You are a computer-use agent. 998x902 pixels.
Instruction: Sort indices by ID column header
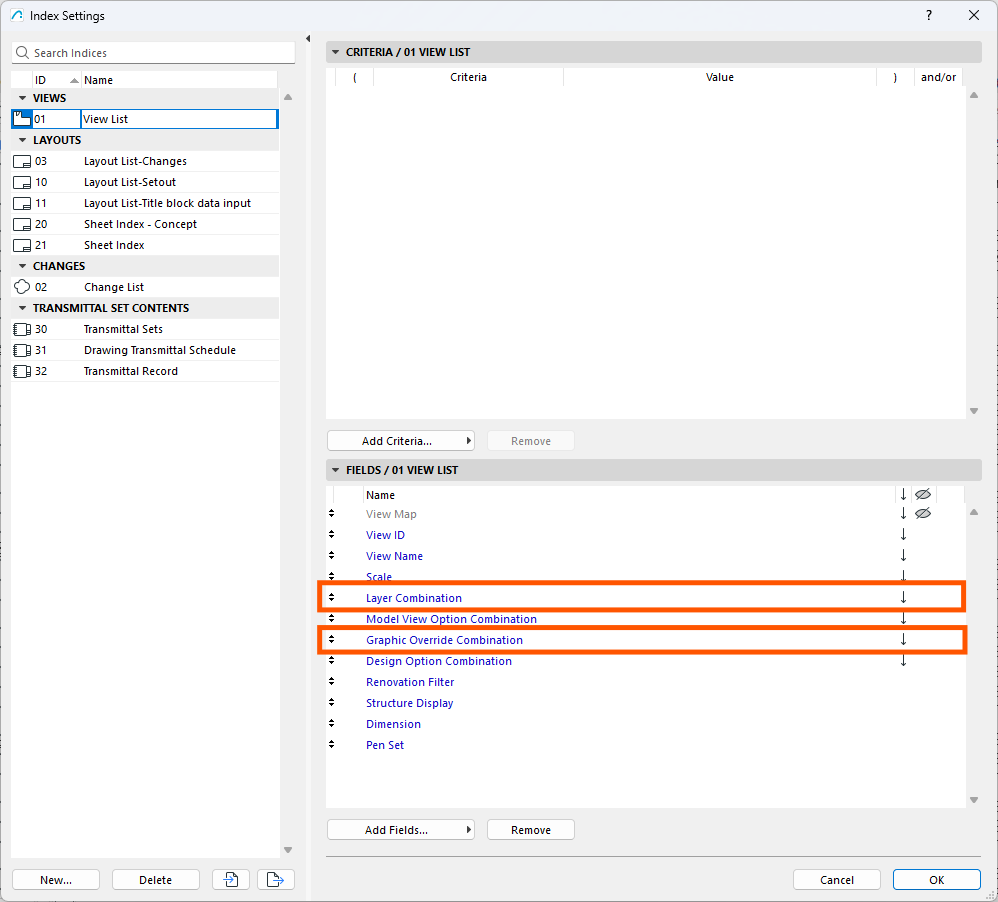pos(56,80)
